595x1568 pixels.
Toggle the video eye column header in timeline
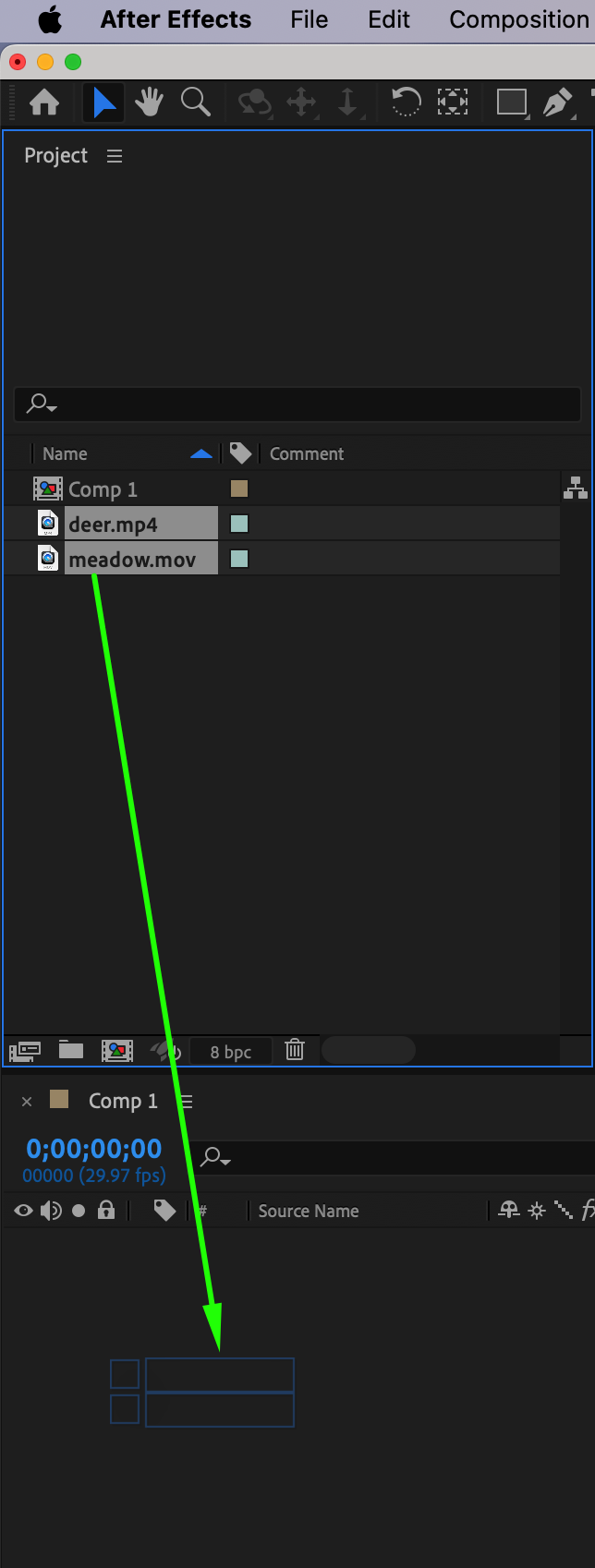tap(23, 1211)
